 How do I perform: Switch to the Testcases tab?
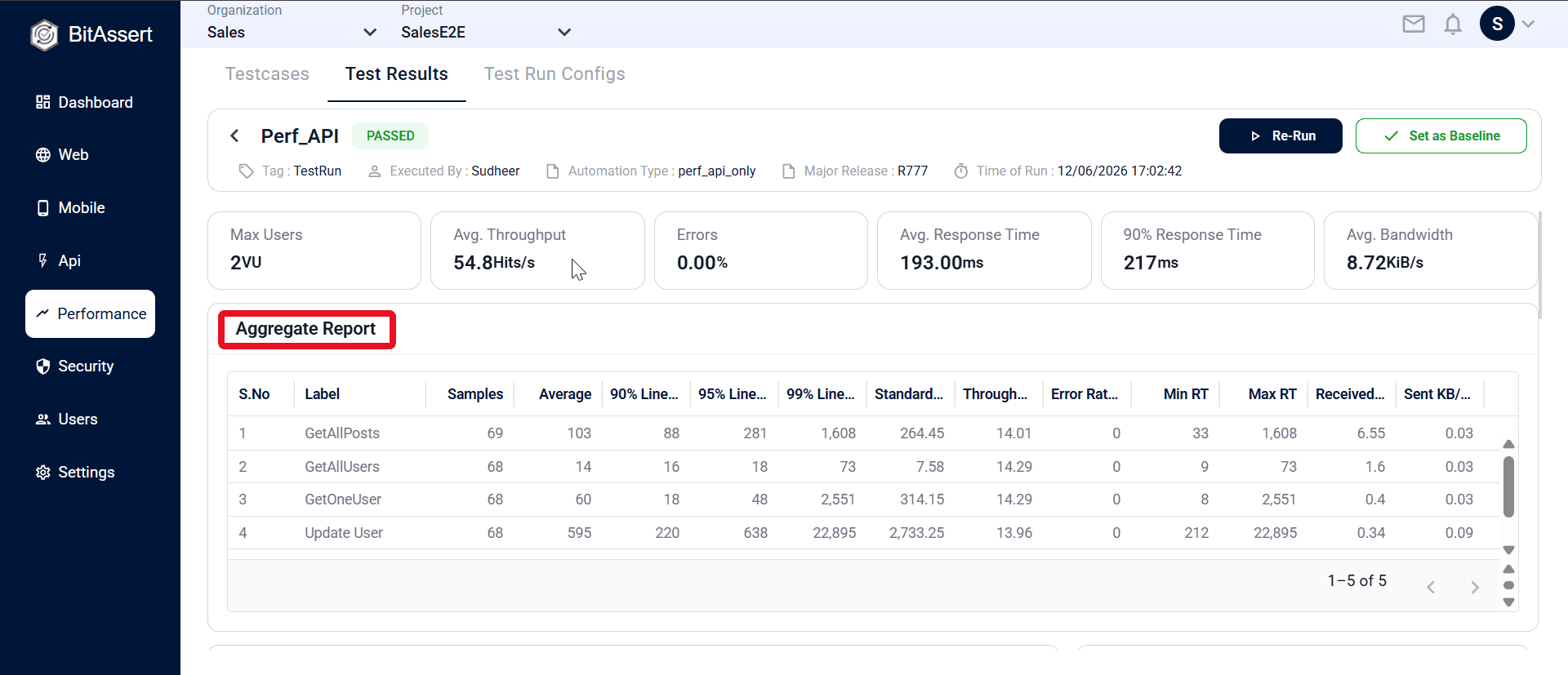(x=267, y=74)
